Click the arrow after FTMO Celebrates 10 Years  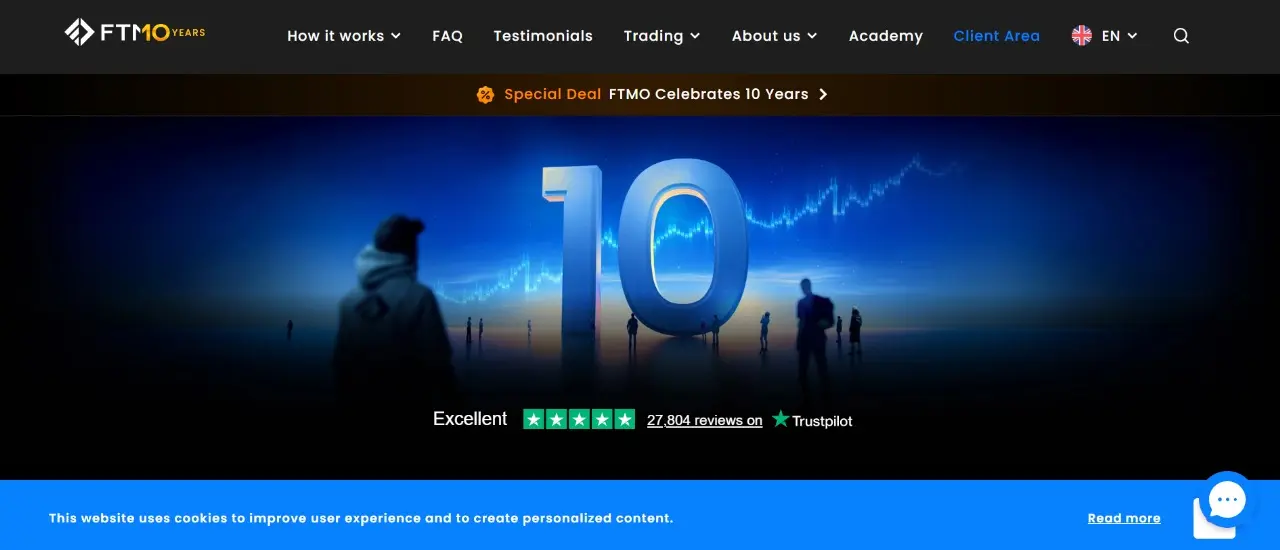[x=823, y=94]
